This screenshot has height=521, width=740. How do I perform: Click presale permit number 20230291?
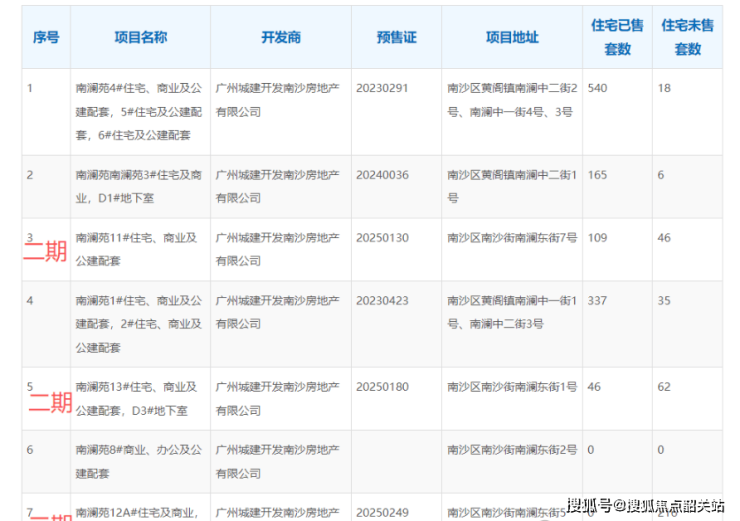[x=382, y=88]
